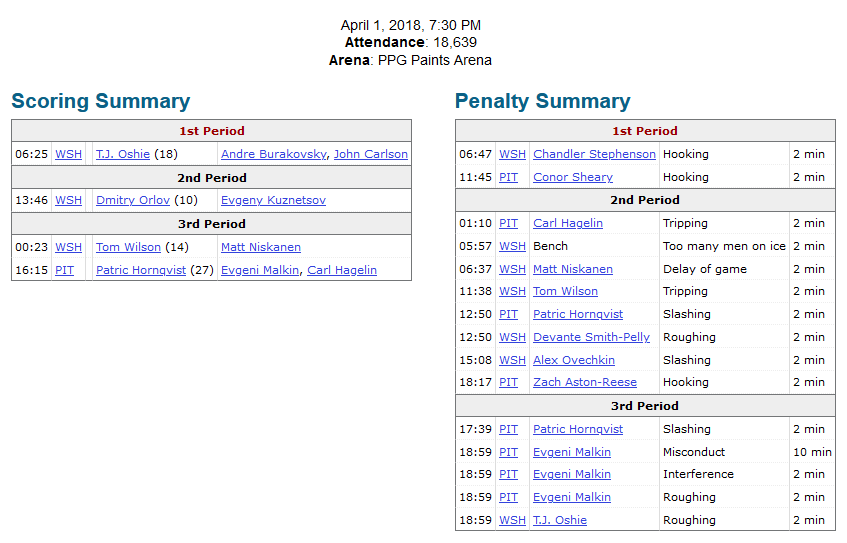847x543 pixels.
Task: Click Matt Niskanen in the delay of game row
Action: click(x=573, y=269)
